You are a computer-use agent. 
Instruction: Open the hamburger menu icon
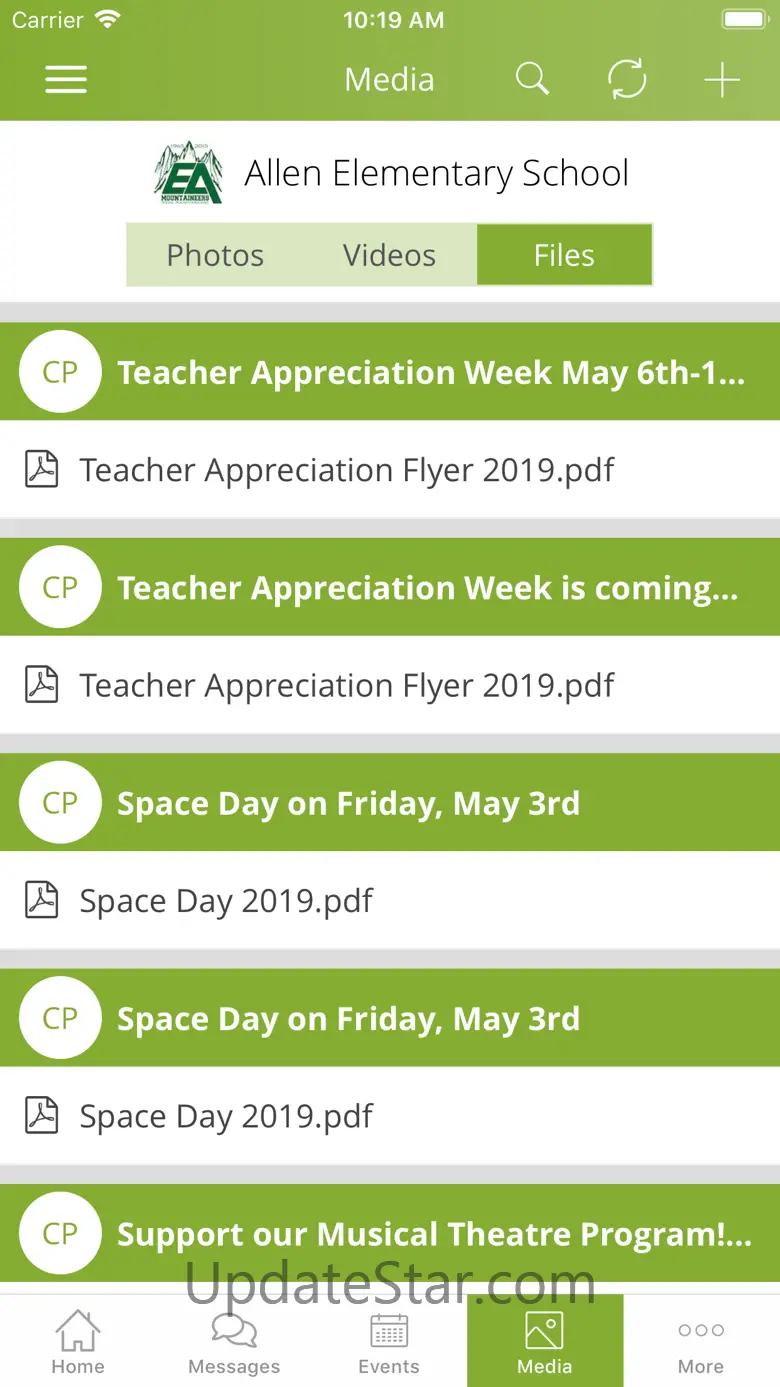point(66,80)
